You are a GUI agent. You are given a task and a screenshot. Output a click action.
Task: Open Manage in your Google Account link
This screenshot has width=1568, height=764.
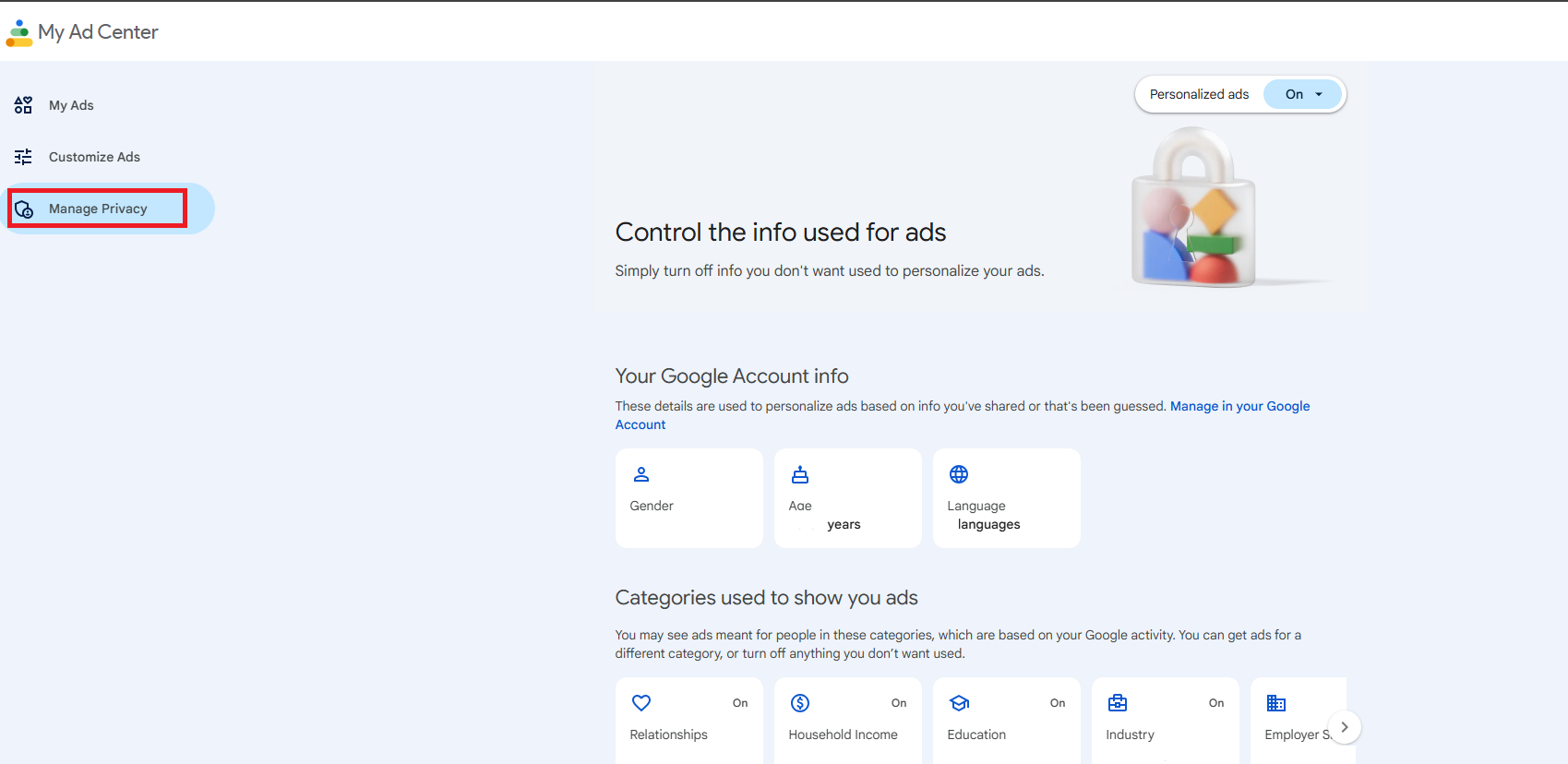click(1239, 406)
